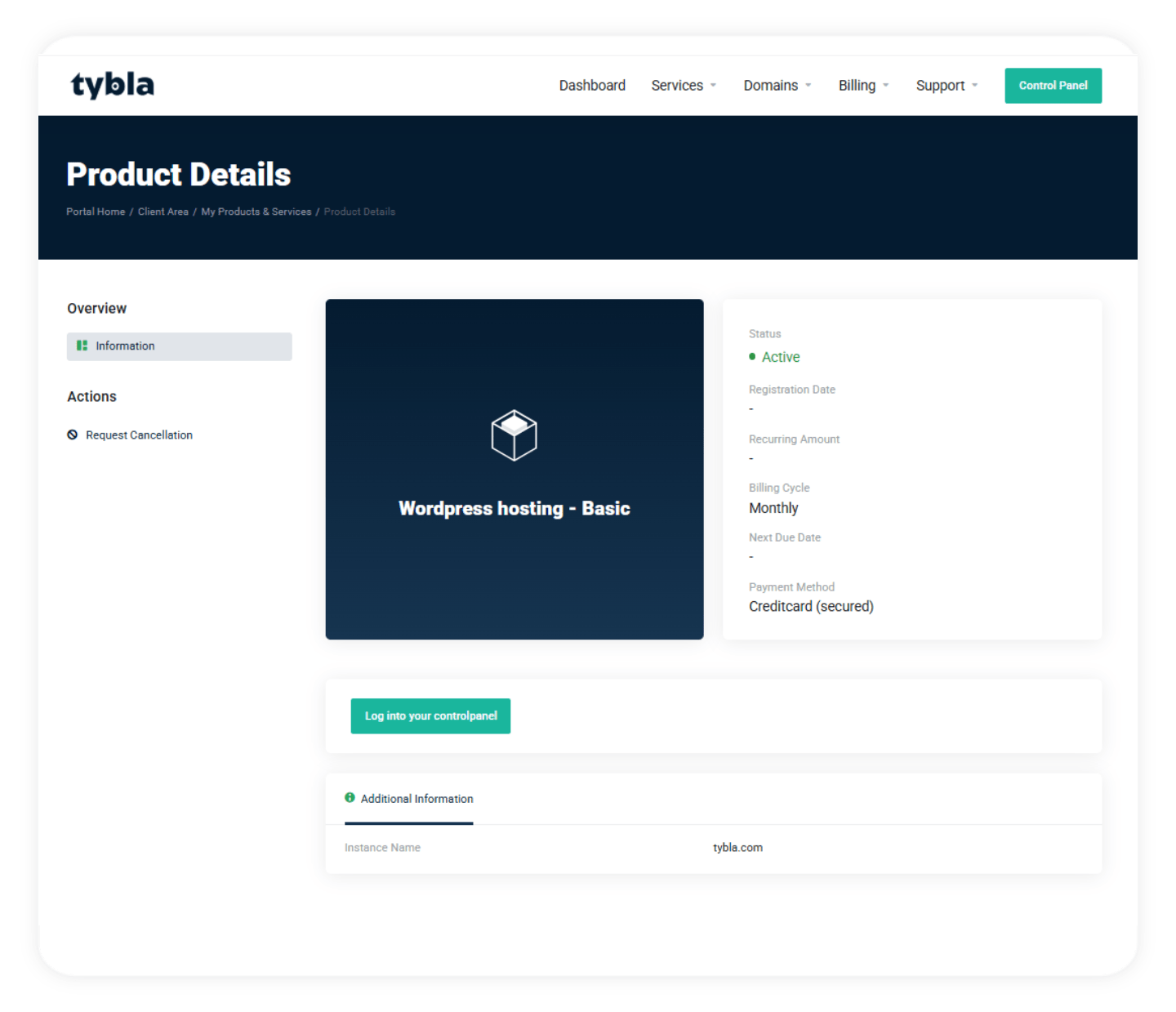The width and height of the screenshot is (1176, 1012).
Task: Open My Products & Services breadcrumb
Action: pyautogui.click(x=256, y=212)
